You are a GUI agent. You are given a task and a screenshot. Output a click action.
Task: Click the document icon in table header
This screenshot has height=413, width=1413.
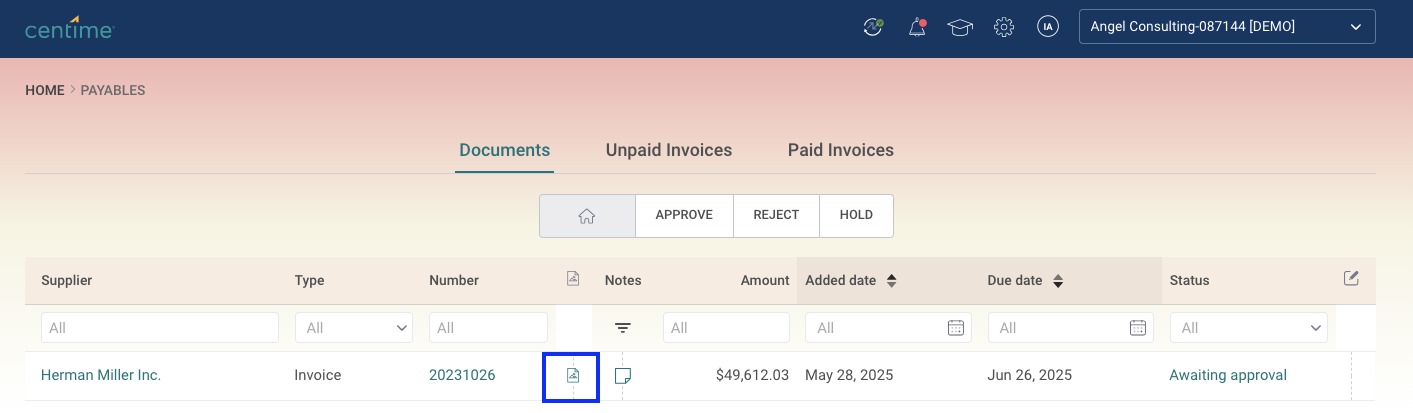coord(573,279)
